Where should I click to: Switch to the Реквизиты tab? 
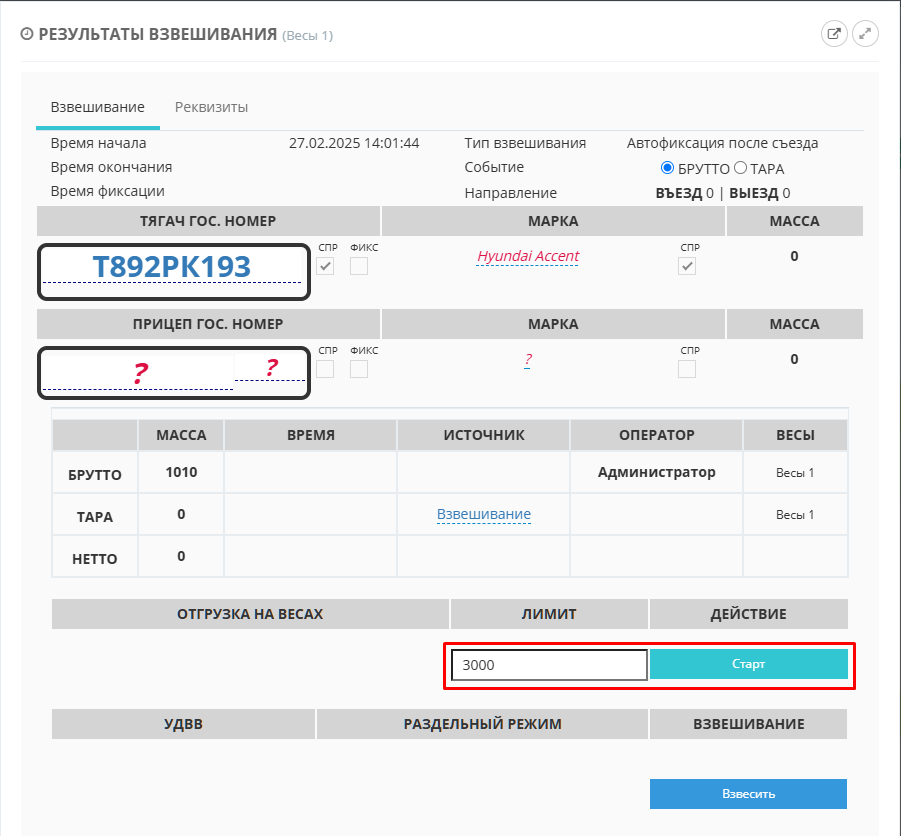pos(211,107)
